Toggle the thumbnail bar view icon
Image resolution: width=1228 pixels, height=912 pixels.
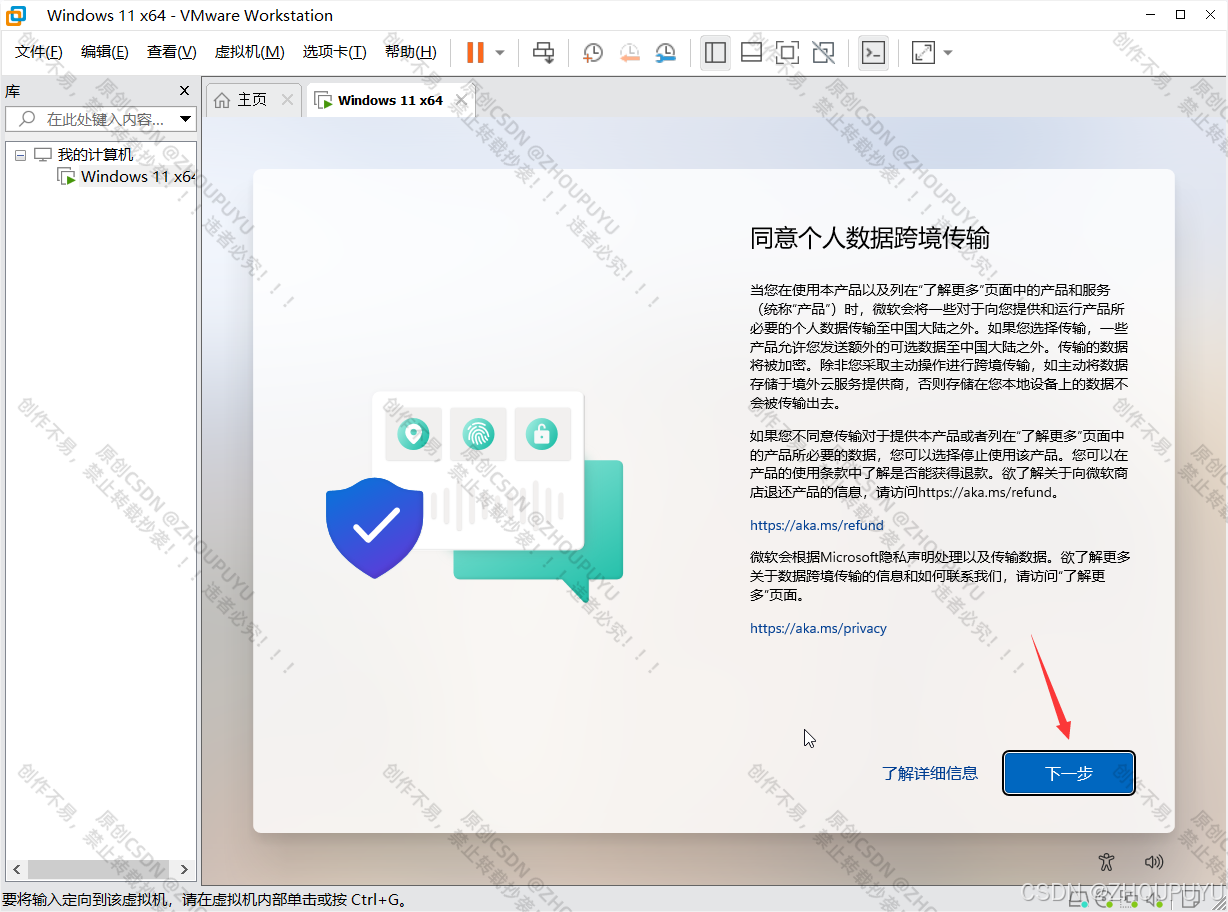[751, 52]
